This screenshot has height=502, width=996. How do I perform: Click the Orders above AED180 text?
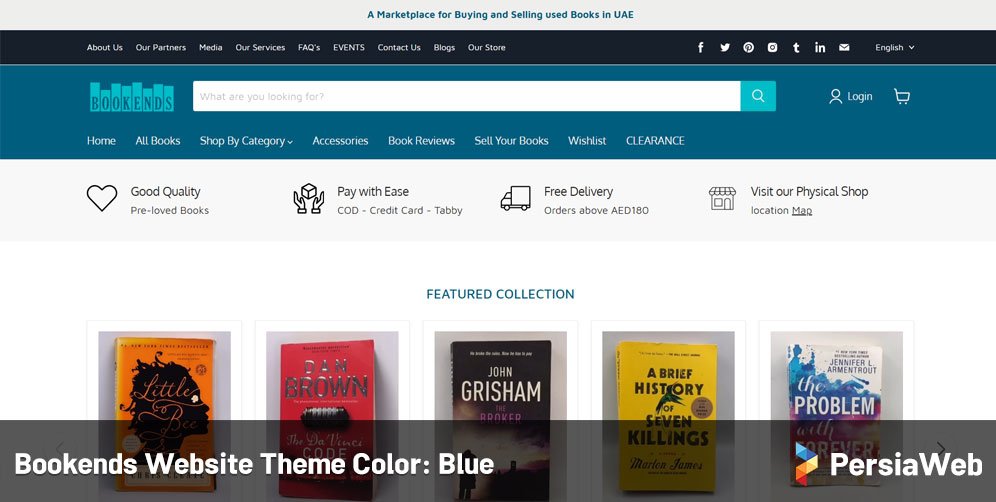click(x=596, y=210)
